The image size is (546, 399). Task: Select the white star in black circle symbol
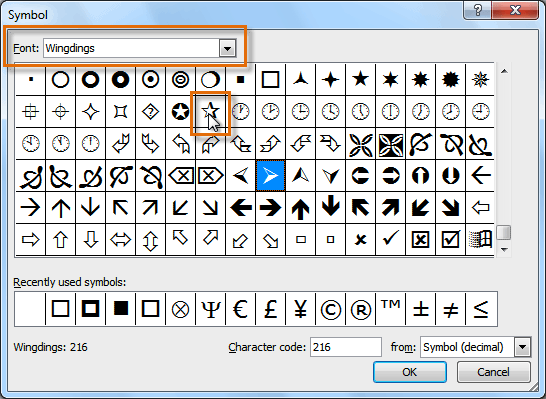pyautogui.click(x=180, y=112)
